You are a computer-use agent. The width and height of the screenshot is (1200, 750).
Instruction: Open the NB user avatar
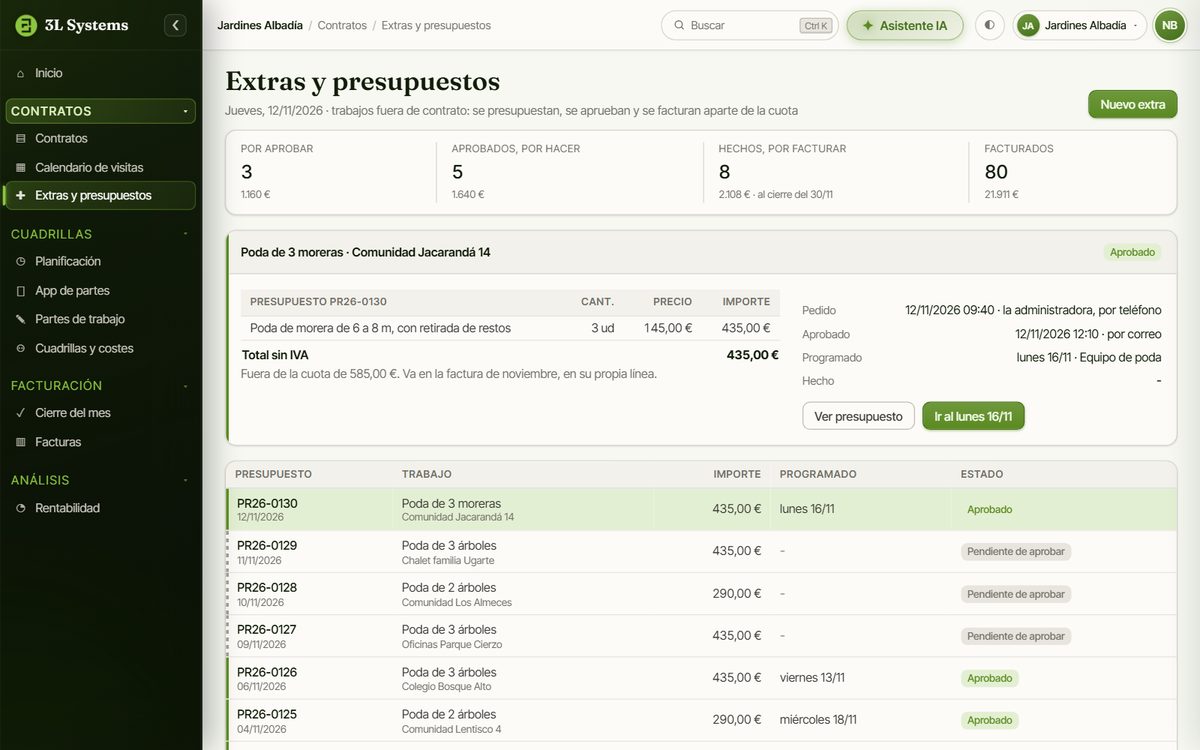pos(1169,25)
